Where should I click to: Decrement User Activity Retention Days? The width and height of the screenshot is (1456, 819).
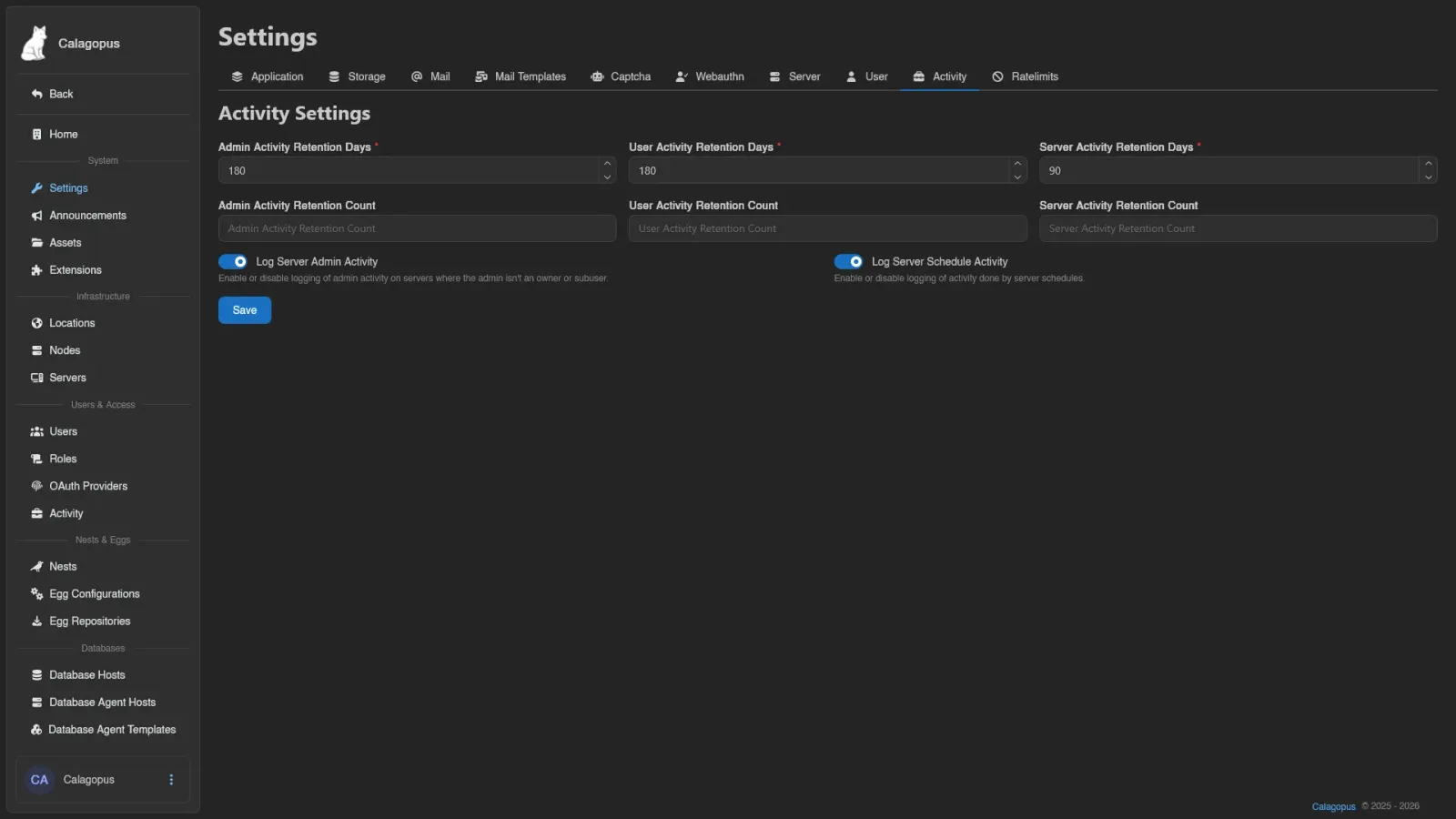1017,177
